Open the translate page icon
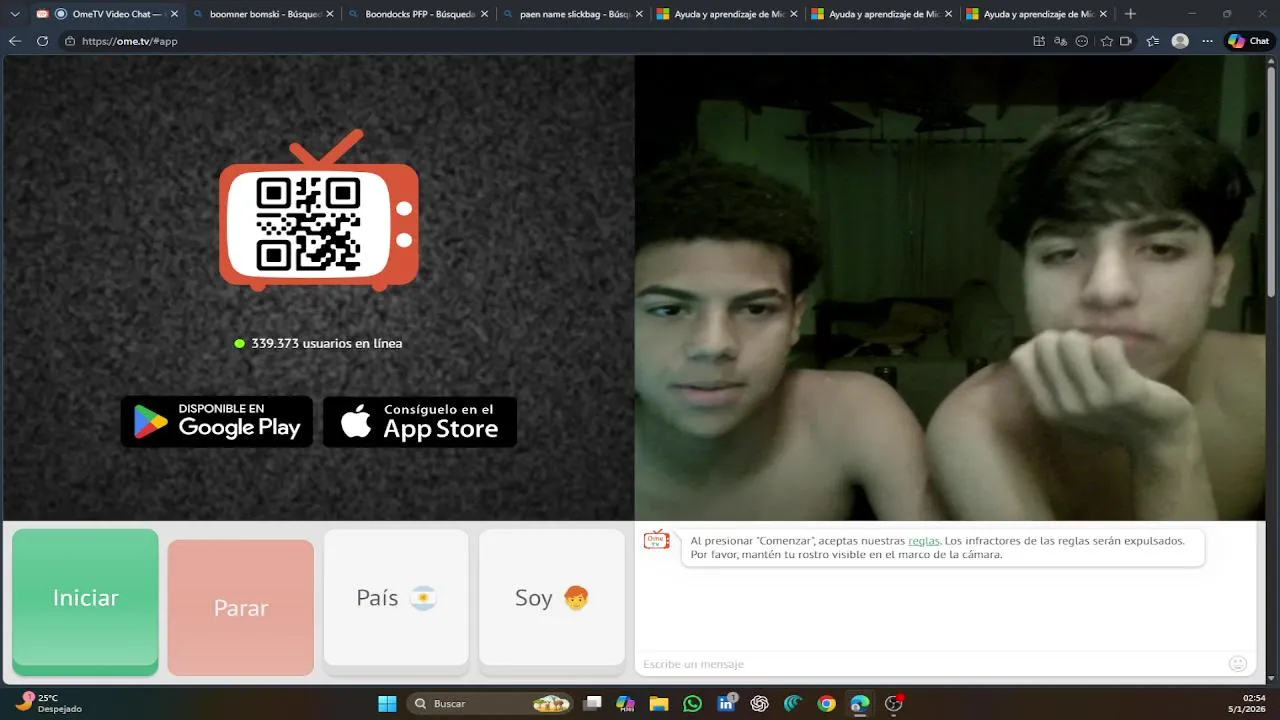Screen dimensions: 1280x720 pyautogui.click(x=1061, y=41)
